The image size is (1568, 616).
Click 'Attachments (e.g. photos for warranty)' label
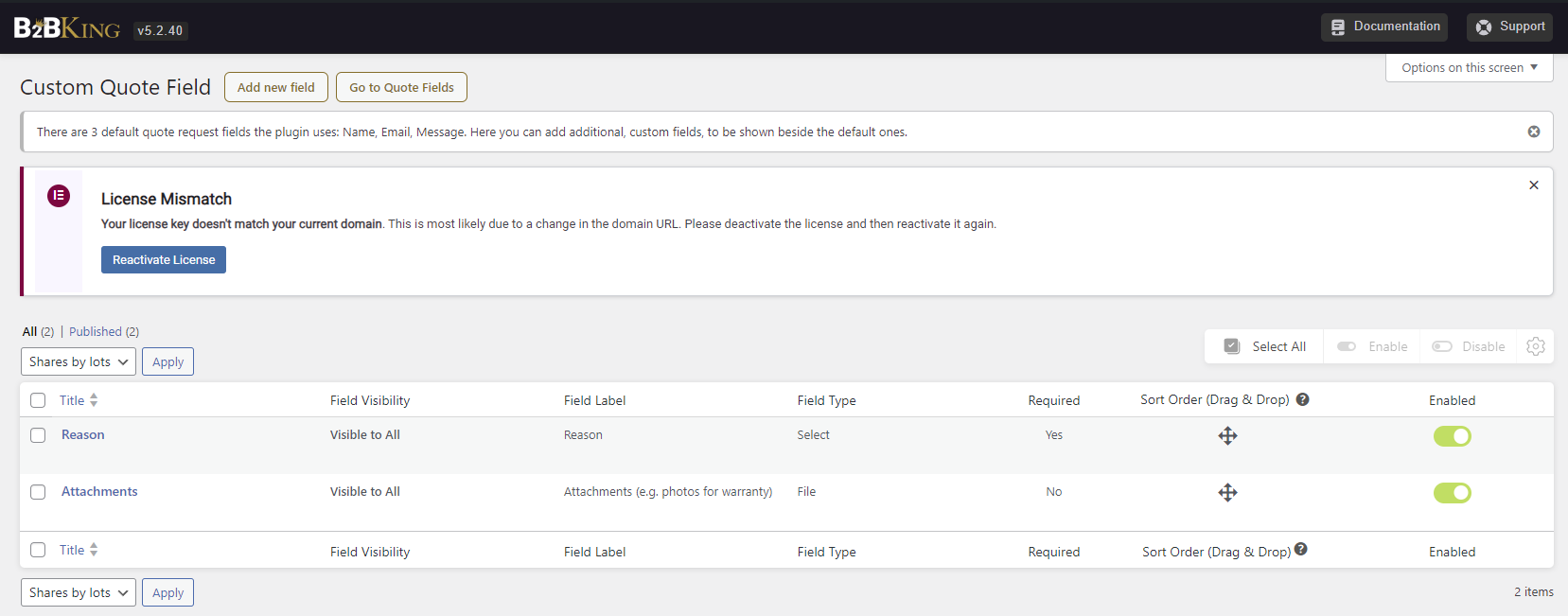[x=668, y=491]
